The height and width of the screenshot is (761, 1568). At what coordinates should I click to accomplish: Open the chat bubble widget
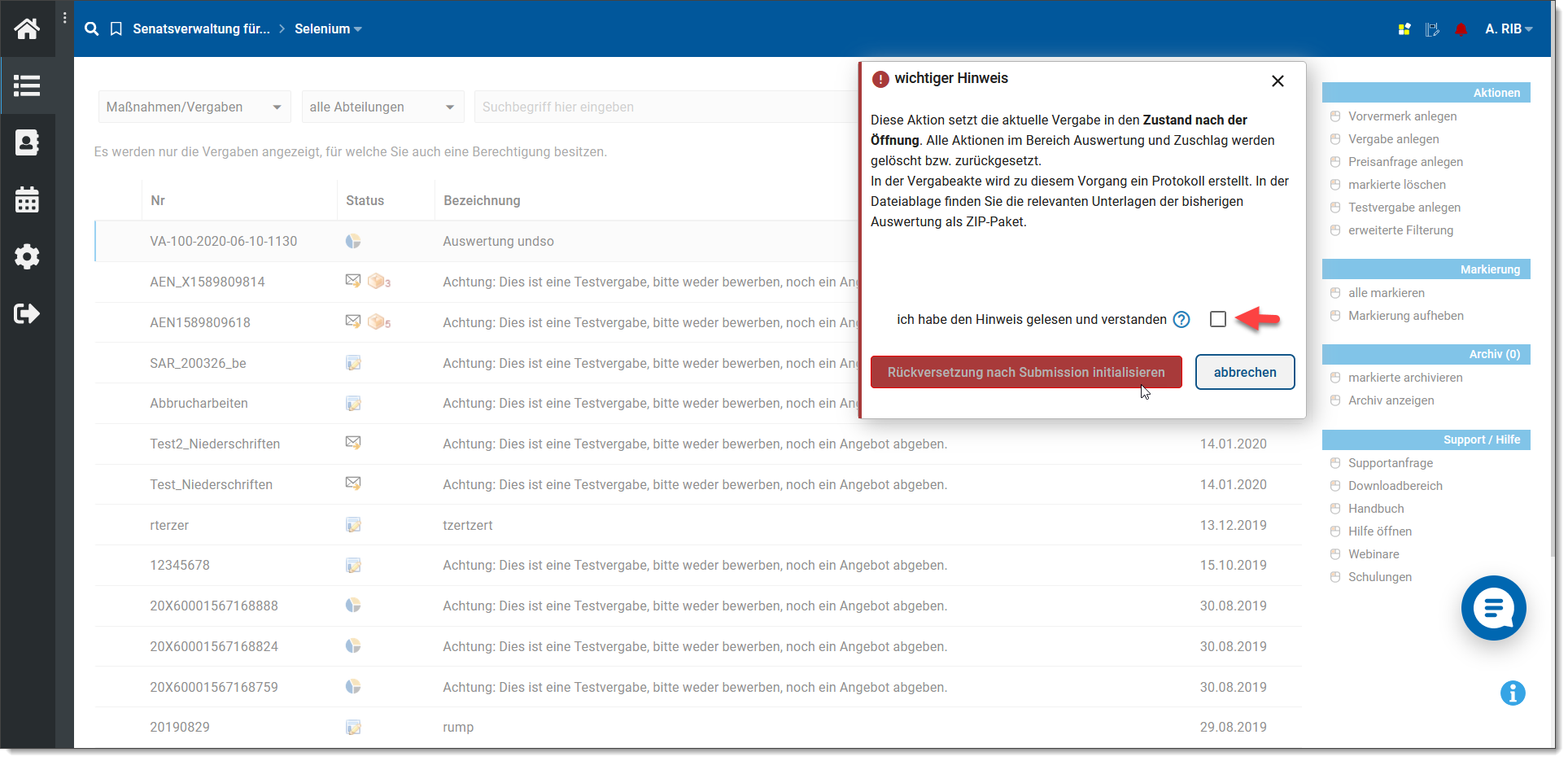(1494, 608)
